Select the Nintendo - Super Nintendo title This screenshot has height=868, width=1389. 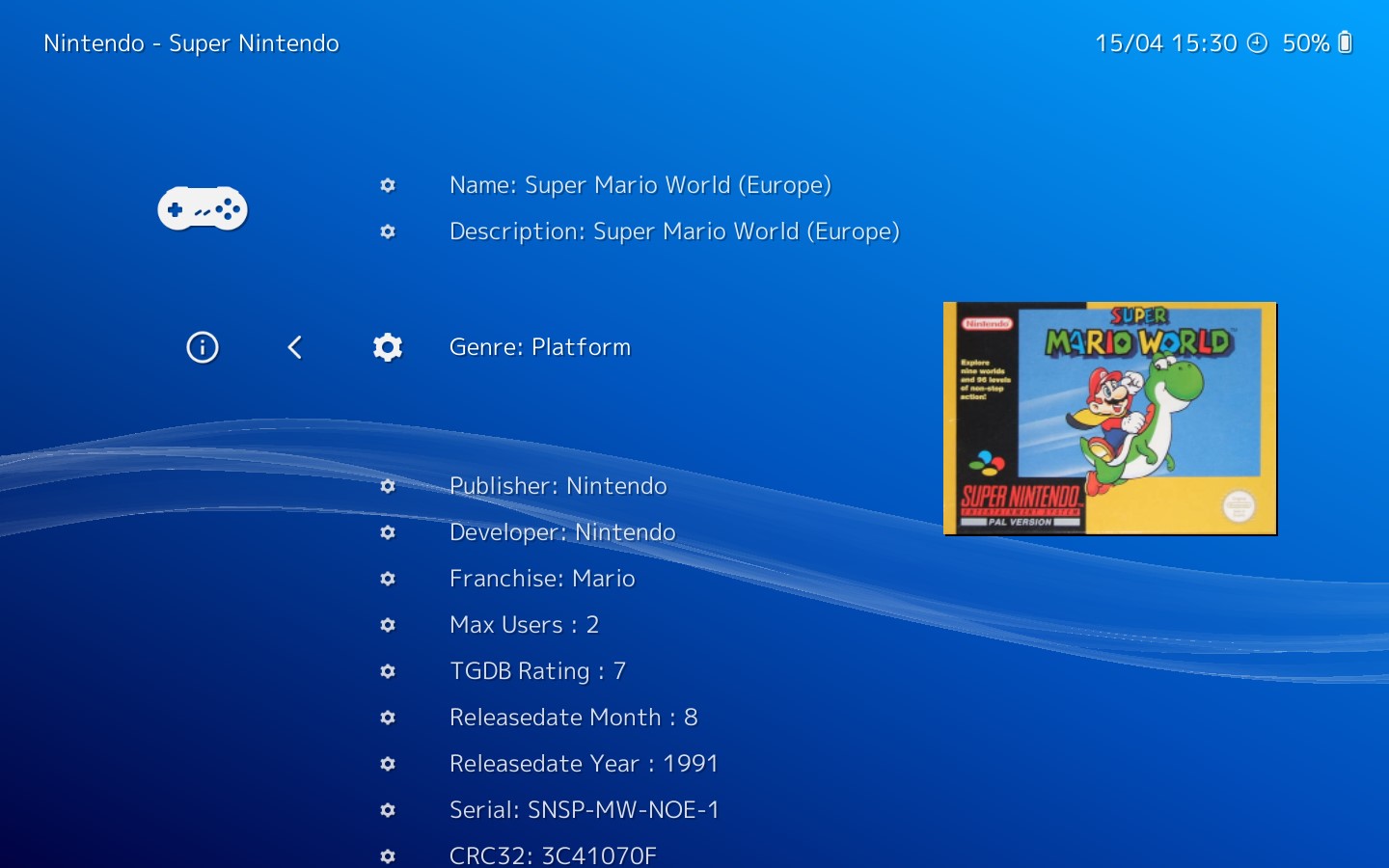tap(191, 43)
